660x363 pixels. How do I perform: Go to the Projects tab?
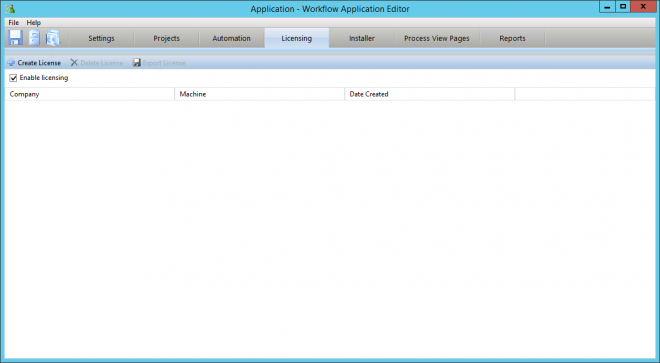pos(166,38)
